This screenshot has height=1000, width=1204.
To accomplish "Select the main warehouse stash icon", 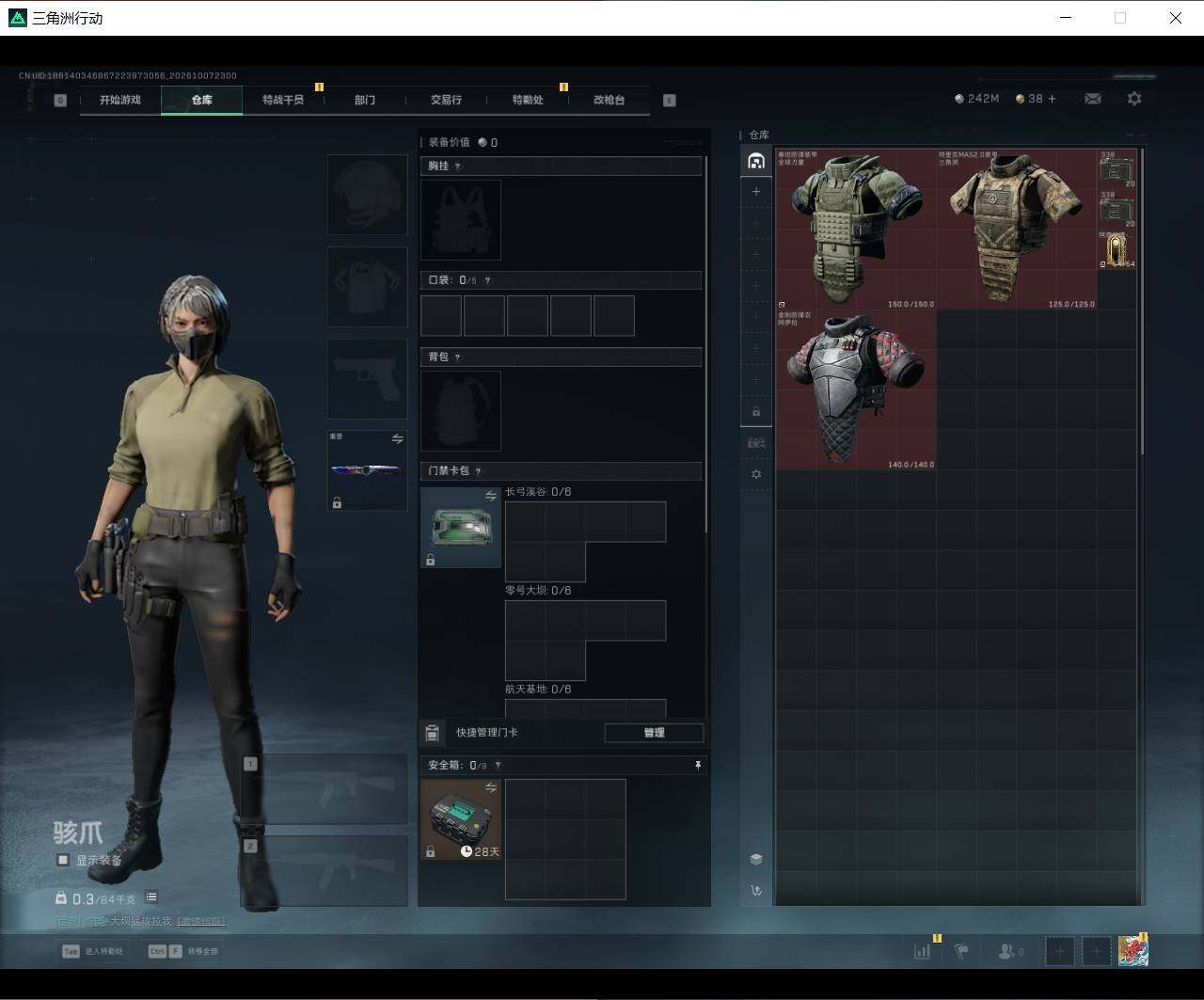I will [756, 161].
